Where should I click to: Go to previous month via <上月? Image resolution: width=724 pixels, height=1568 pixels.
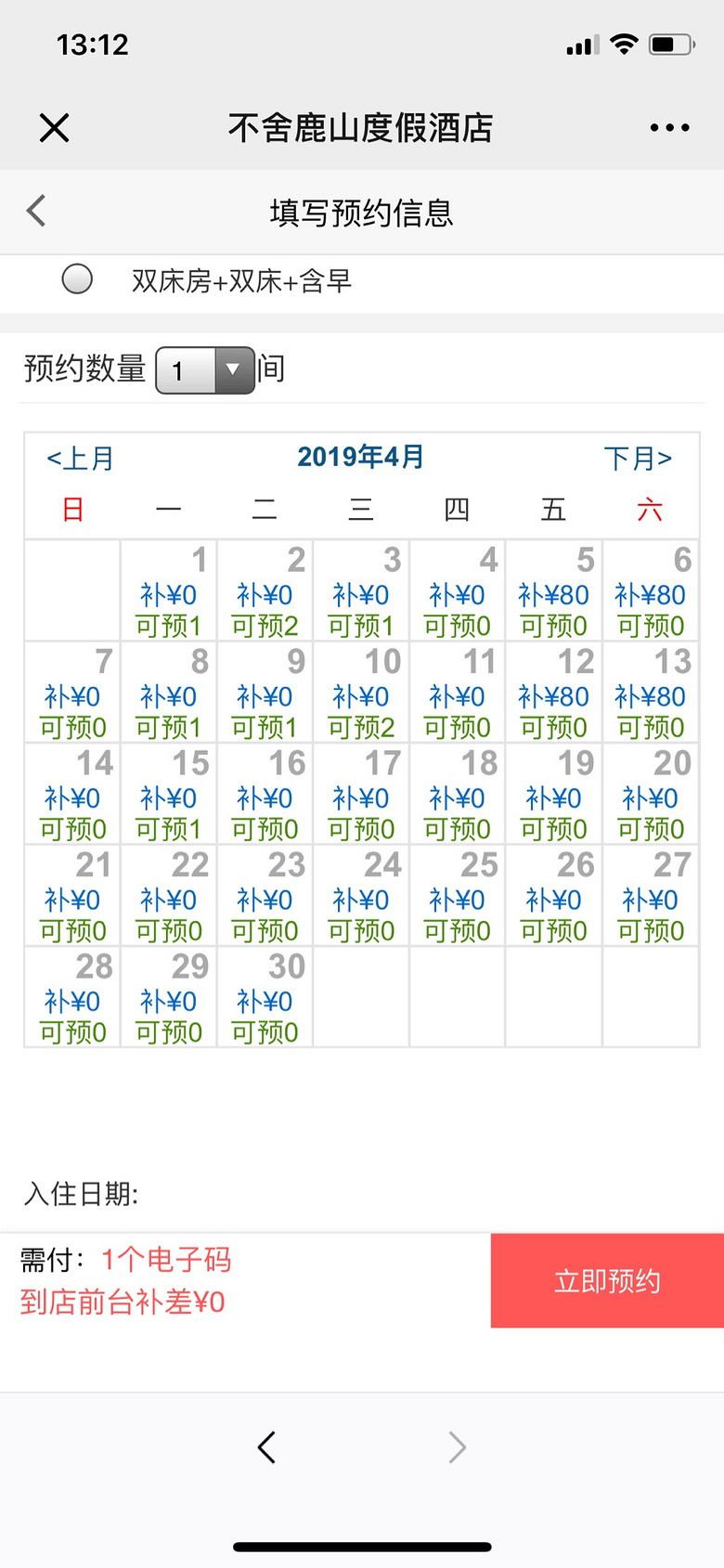[80, 458]
